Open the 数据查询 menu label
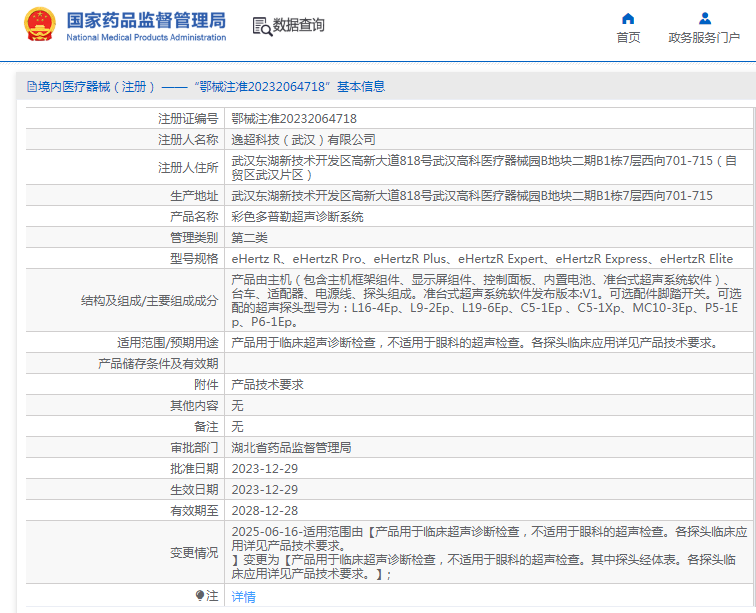 [x=299, y=26]
